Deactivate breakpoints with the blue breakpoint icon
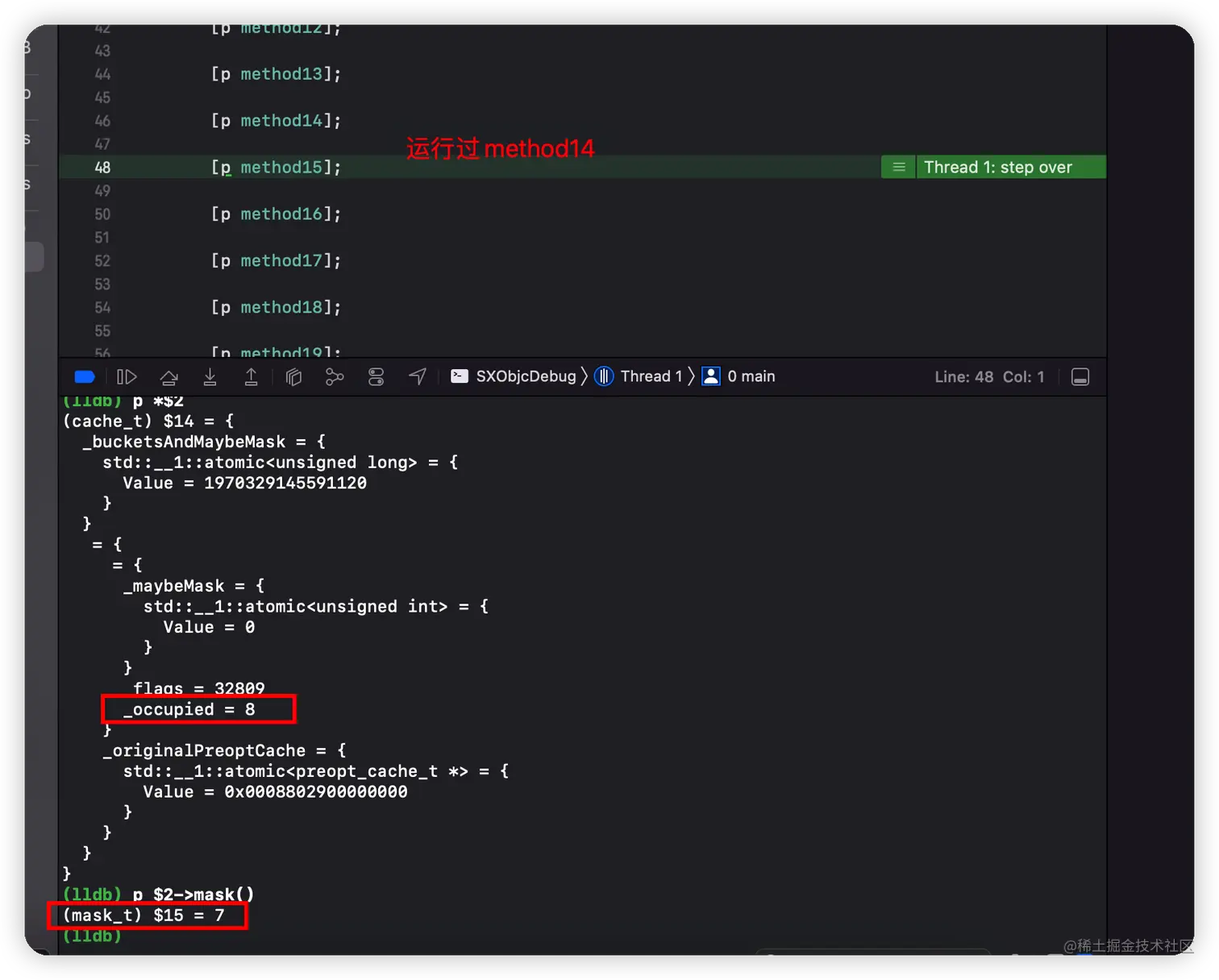 click(x=85, y=376)
